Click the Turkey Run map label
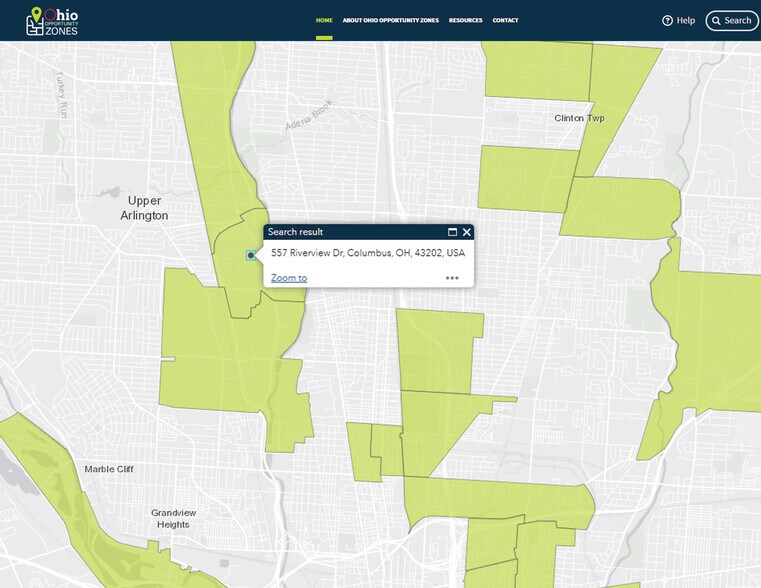761x588 pixels. 62,93
